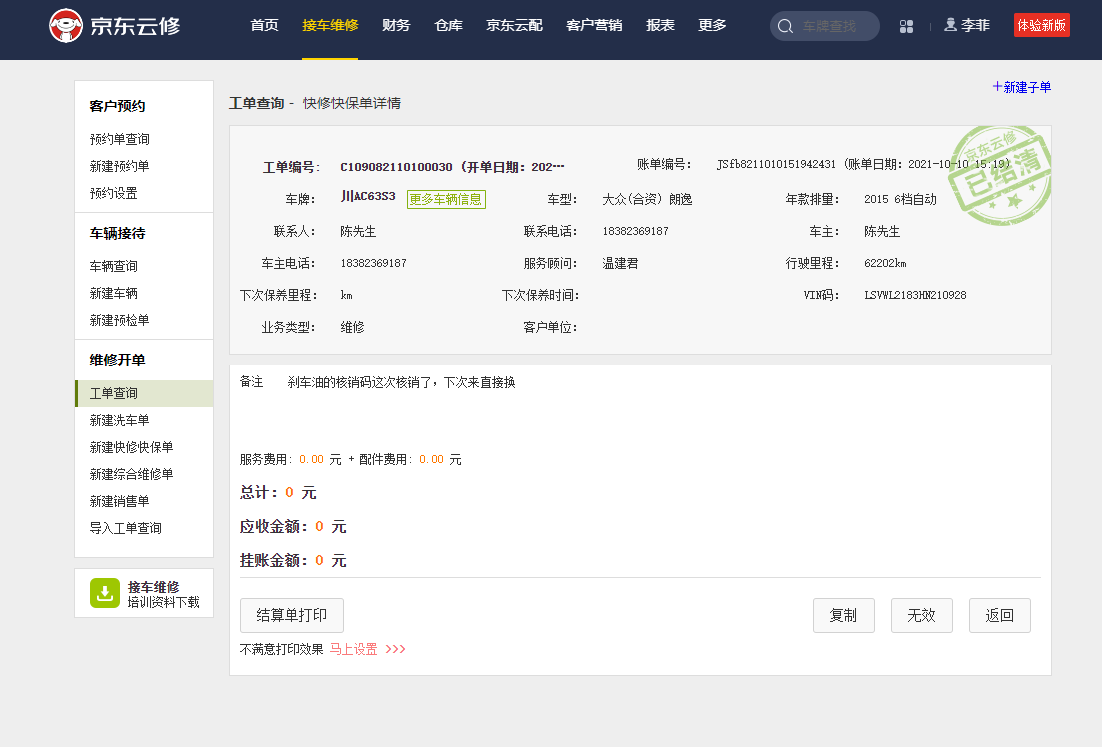
Task: Click the 体验新版 button
Action: point(1041,26)
